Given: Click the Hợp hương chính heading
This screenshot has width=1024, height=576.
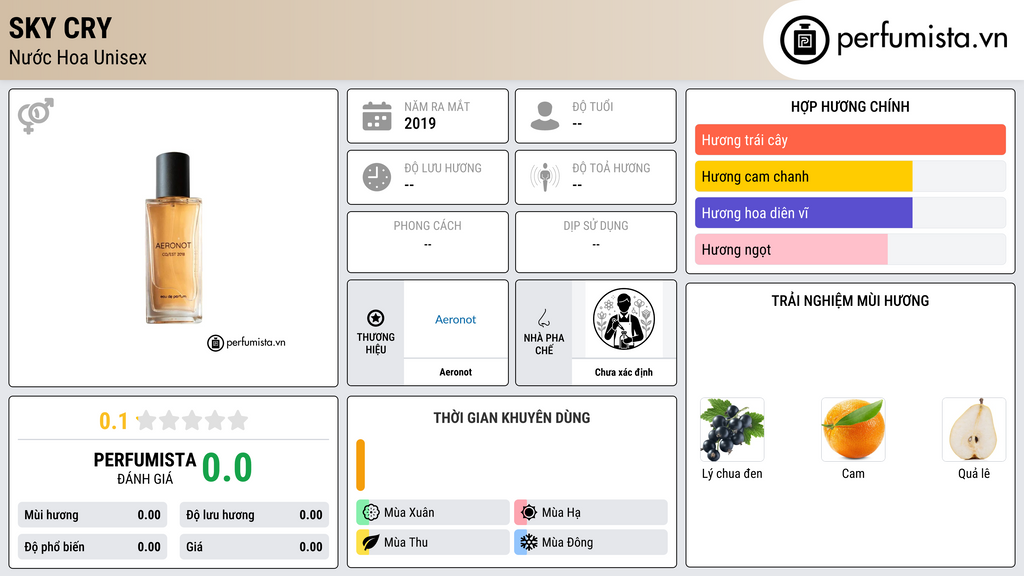Looking at the screenshot, I should pyautogui.click(x=850, y=106).
